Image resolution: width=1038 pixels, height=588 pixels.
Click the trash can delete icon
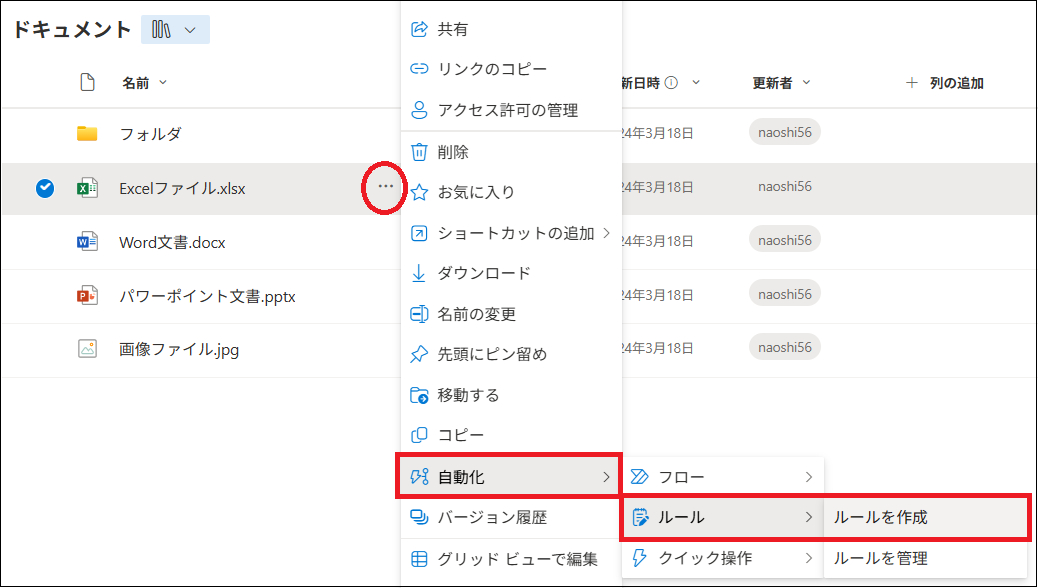(419, 152)
